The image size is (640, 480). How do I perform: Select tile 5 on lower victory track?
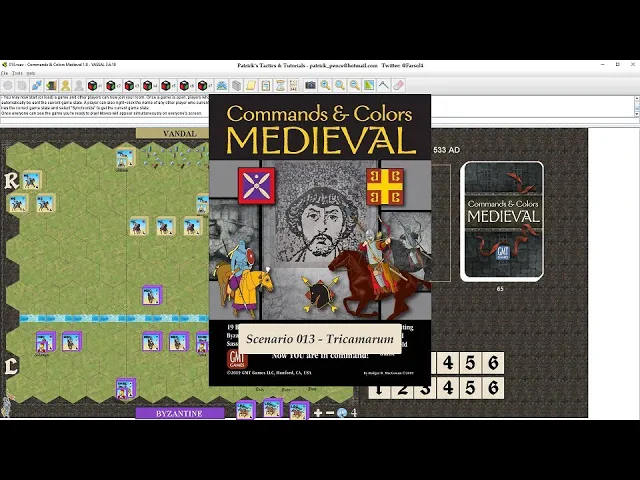click(x=471, y=388)
